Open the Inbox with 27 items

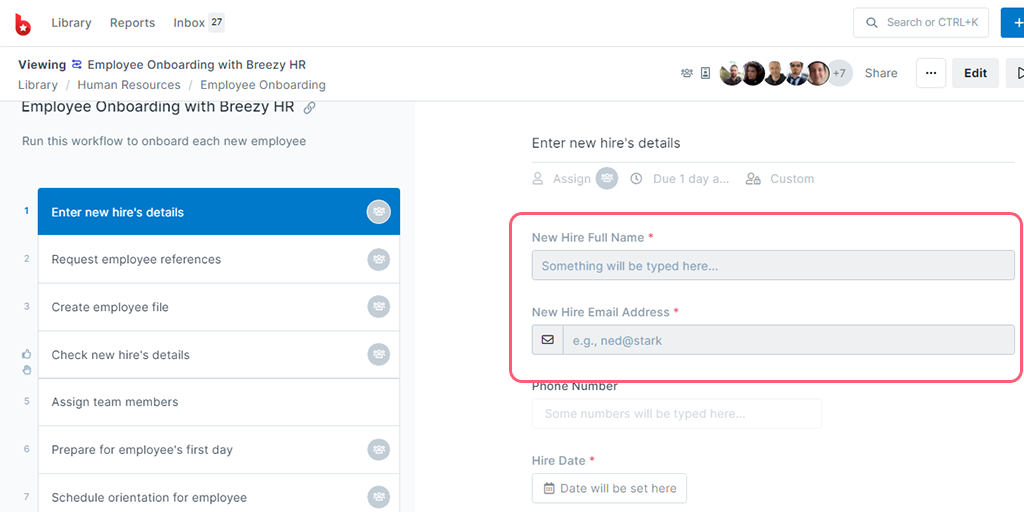coord(199,23)
